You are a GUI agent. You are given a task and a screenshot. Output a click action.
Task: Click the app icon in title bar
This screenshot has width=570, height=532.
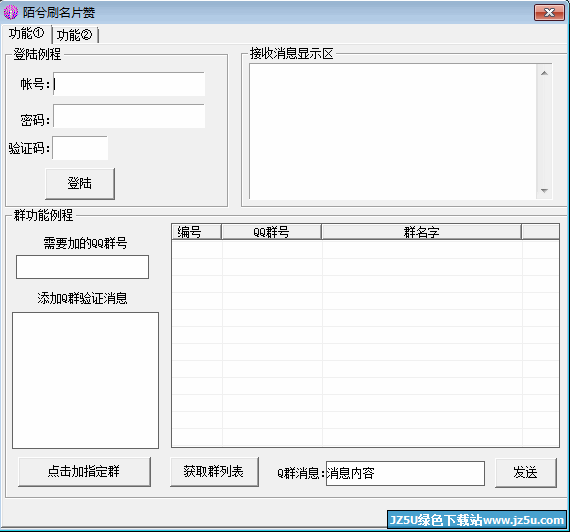pyautogui.click(x=11, y=12)
